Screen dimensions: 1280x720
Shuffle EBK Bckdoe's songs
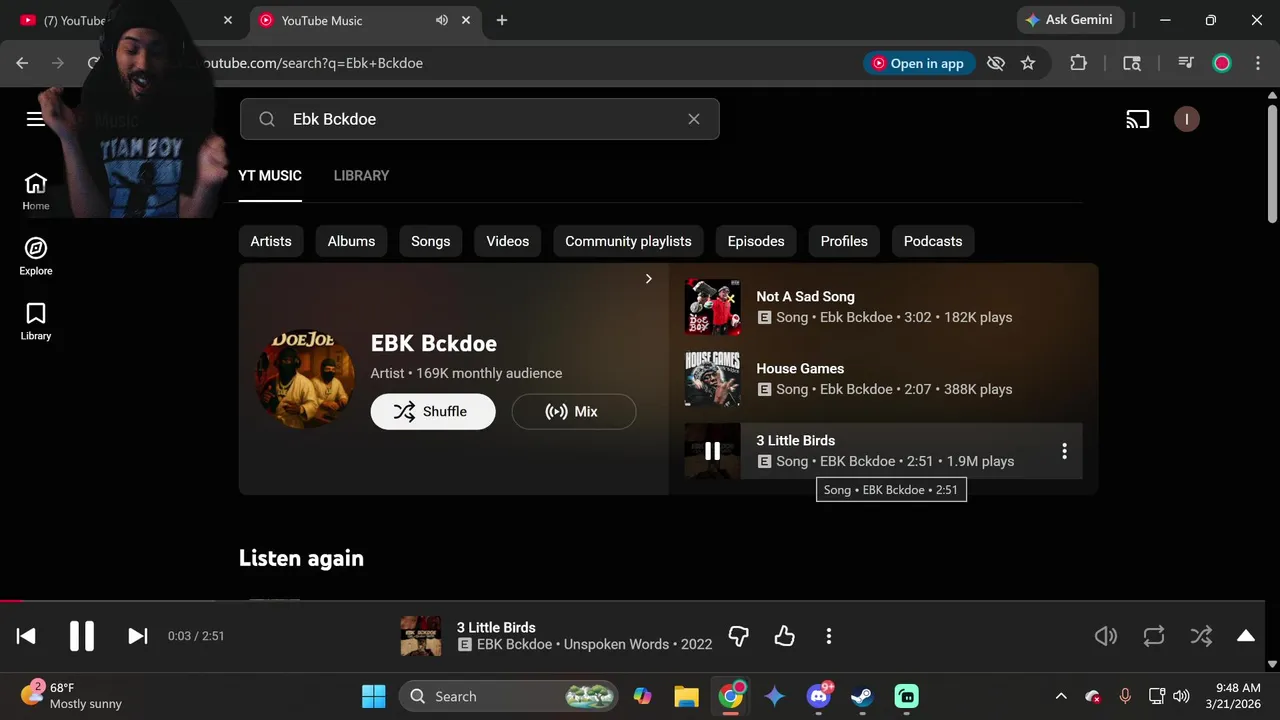tap(433, 411)
